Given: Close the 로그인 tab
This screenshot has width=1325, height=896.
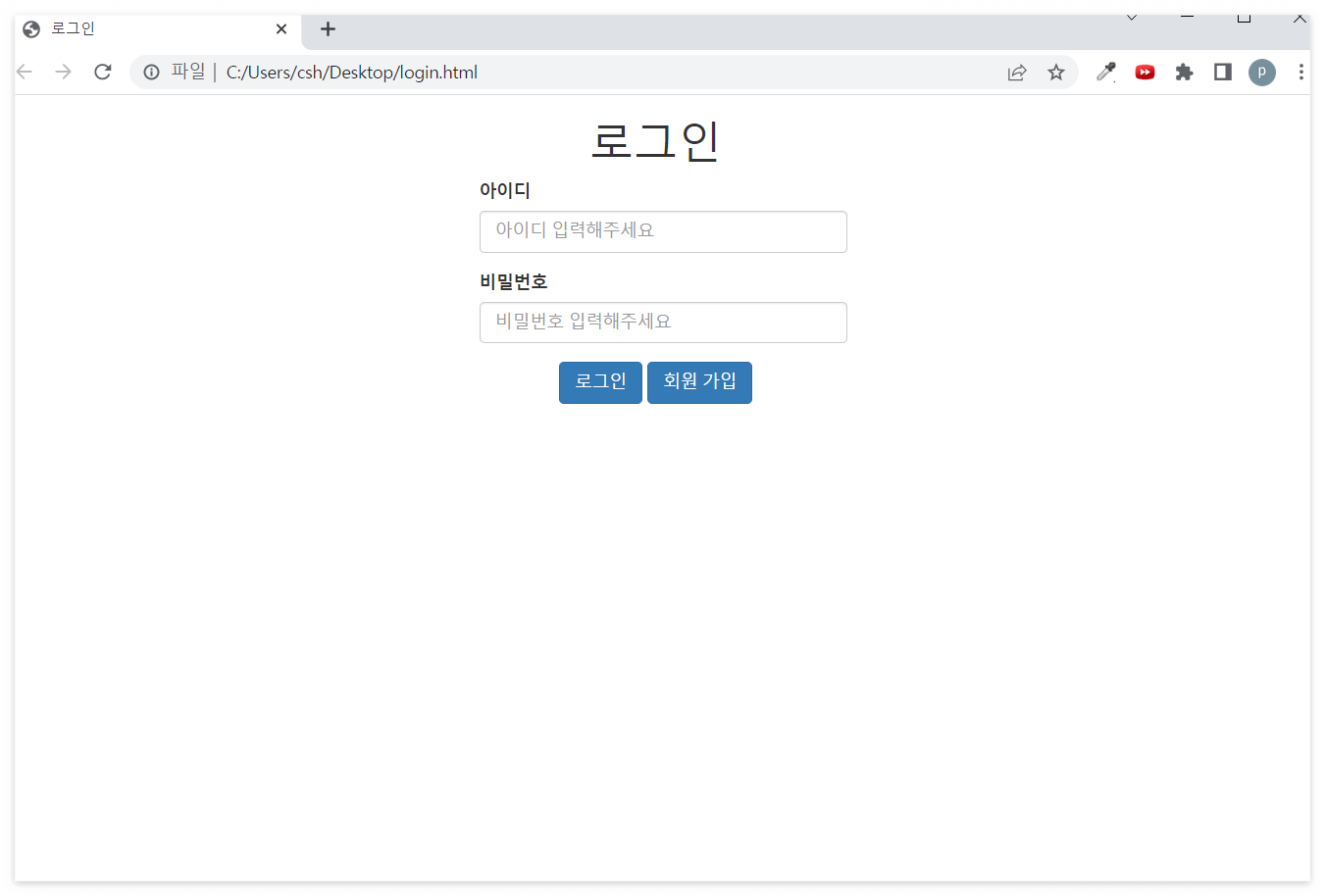Looking at the screenshot, I should [281, 29].
